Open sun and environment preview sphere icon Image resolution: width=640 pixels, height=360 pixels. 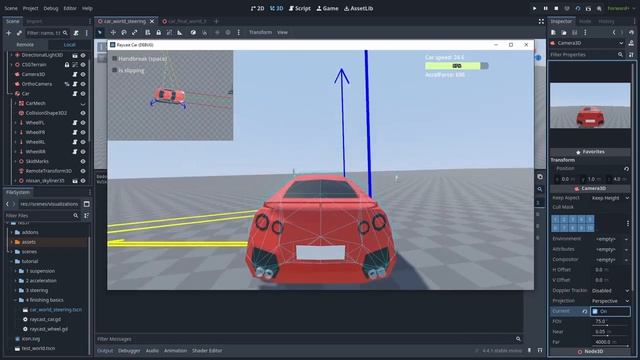[228, 32]
